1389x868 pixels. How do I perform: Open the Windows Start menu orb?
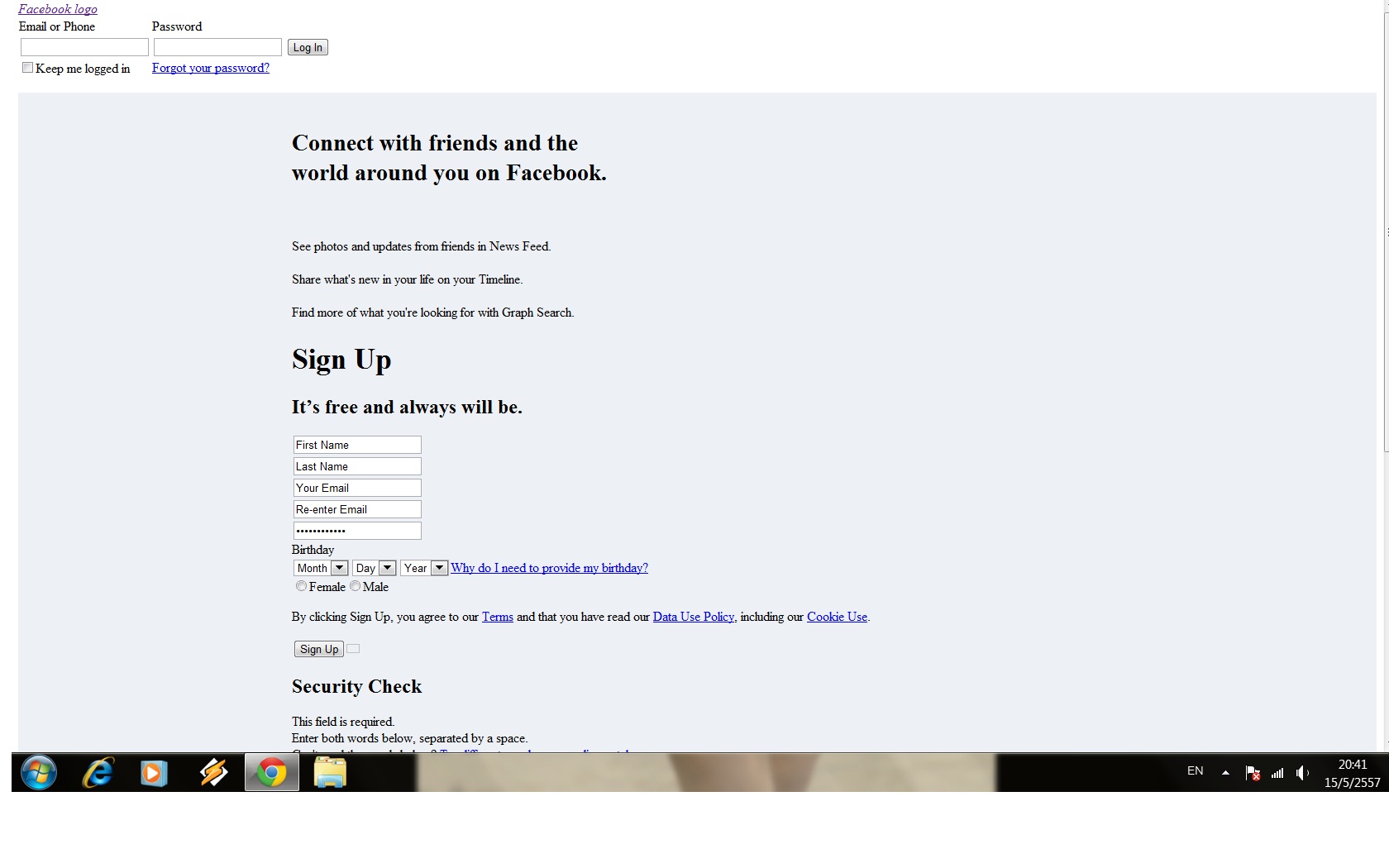pyautogui.click(x=39, y=773)
